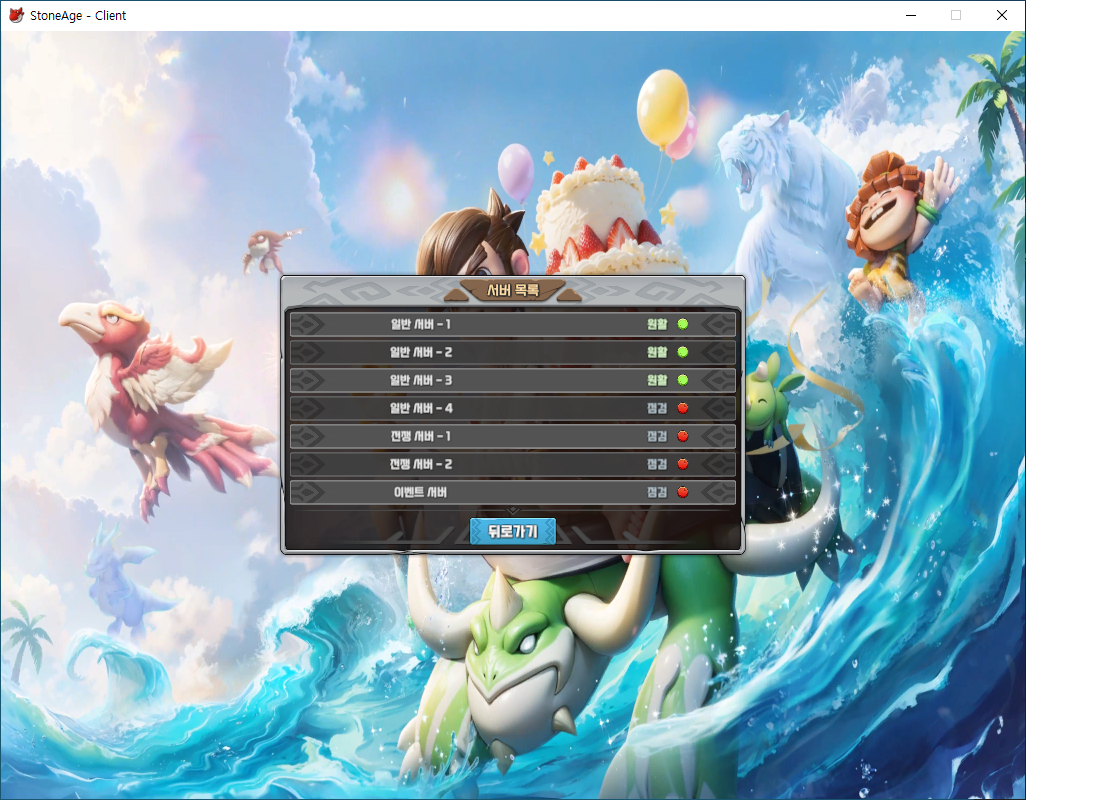
Task: Click red status dot of 이벤트 서버
Action: (683, 492)
